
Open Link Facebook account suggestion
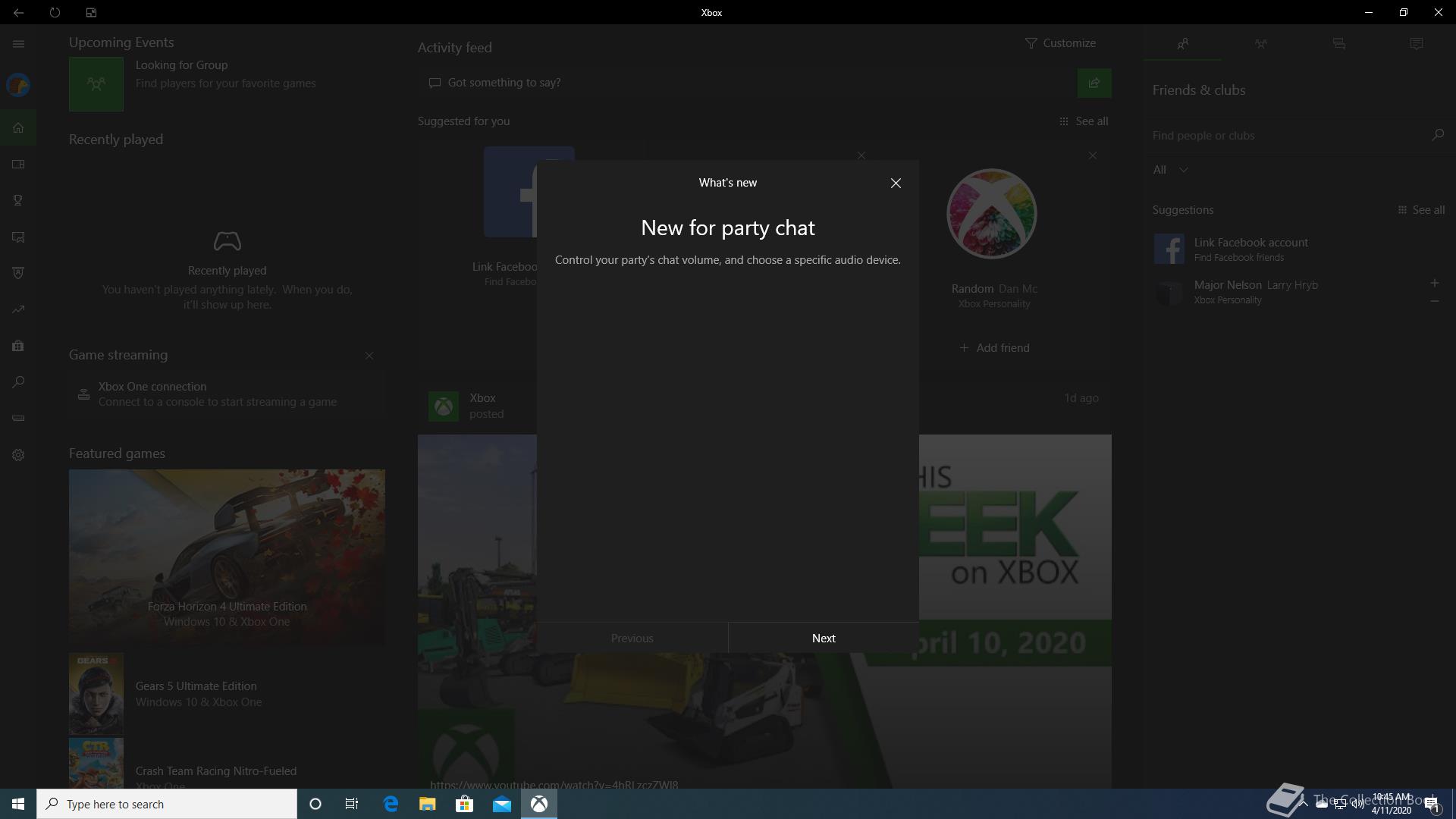[1298, 249]
